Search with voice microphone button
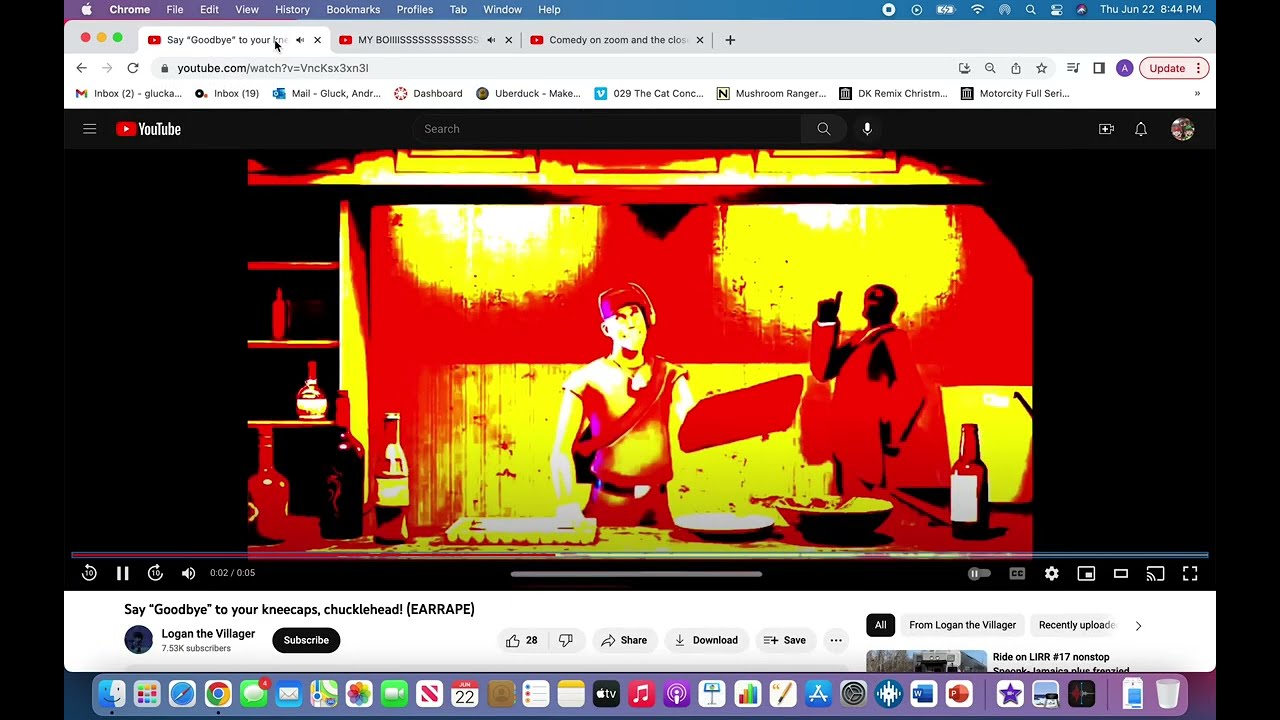This screenshot has height=720, width=1280. [867, 129]
